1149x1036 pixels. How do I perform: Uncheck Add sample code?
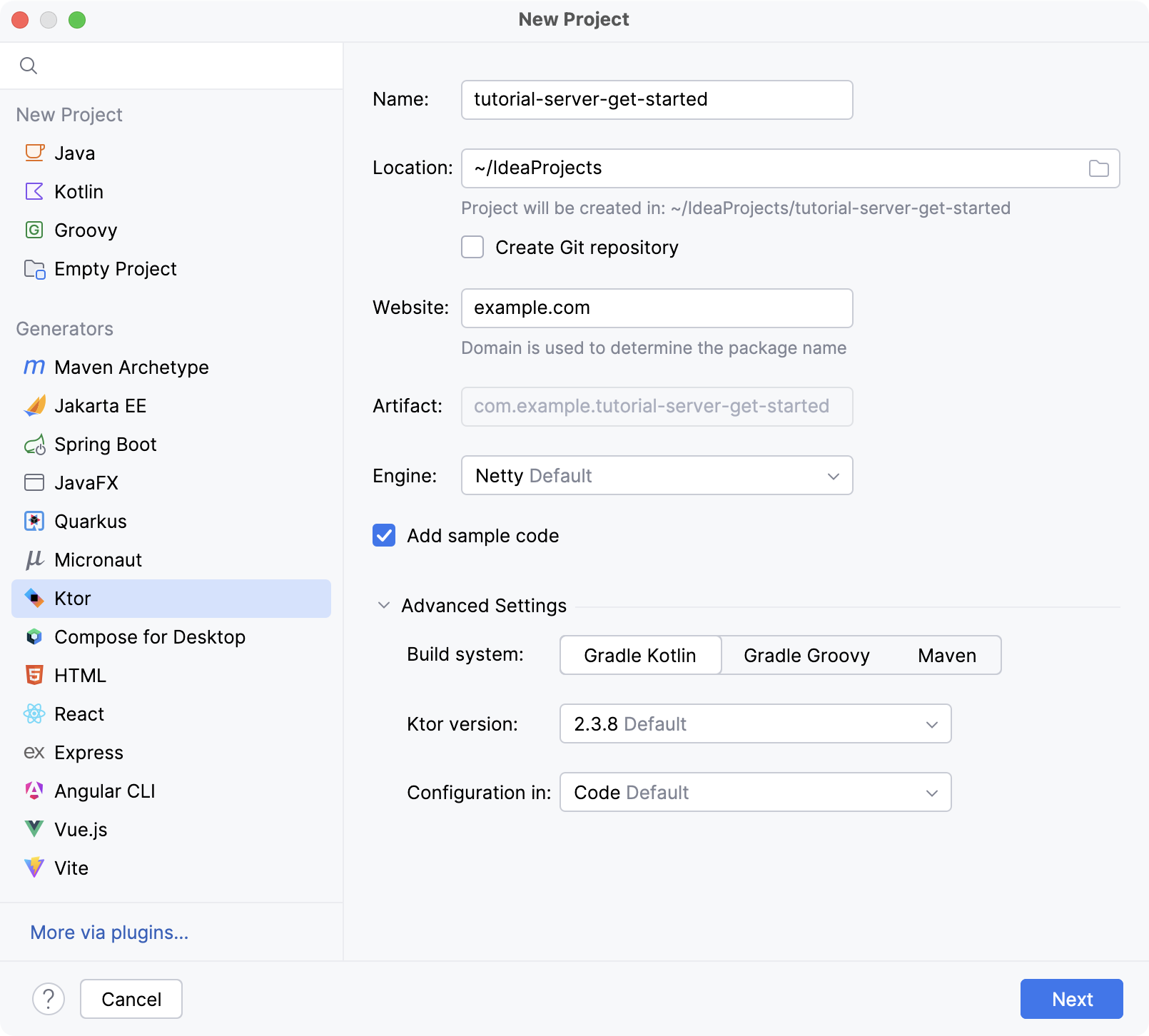click(x=383, y=535)
